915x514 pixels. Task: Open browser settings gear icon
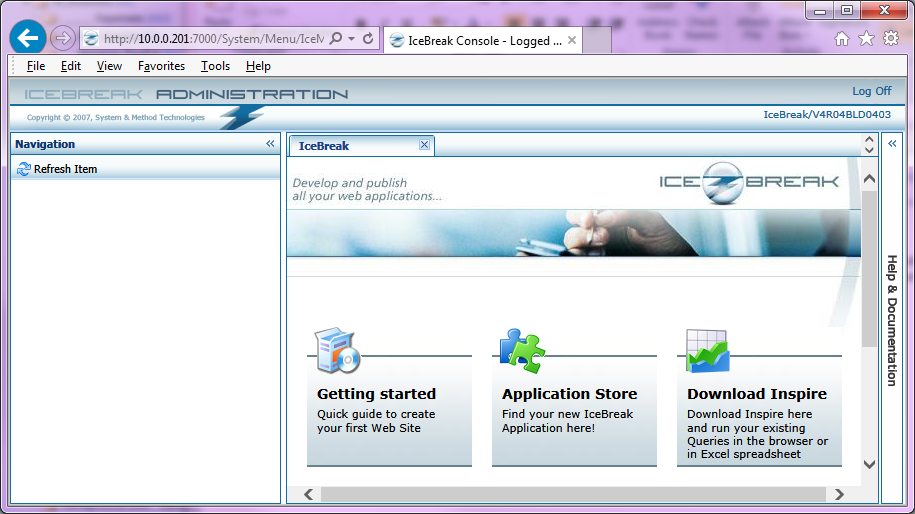point(891,39)
